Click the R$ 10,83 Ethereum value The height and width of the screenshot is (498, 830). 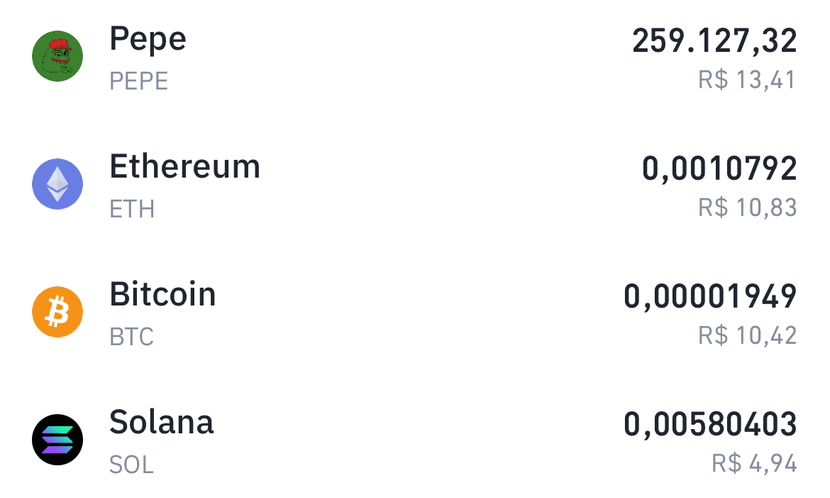[x=747, y=207]
